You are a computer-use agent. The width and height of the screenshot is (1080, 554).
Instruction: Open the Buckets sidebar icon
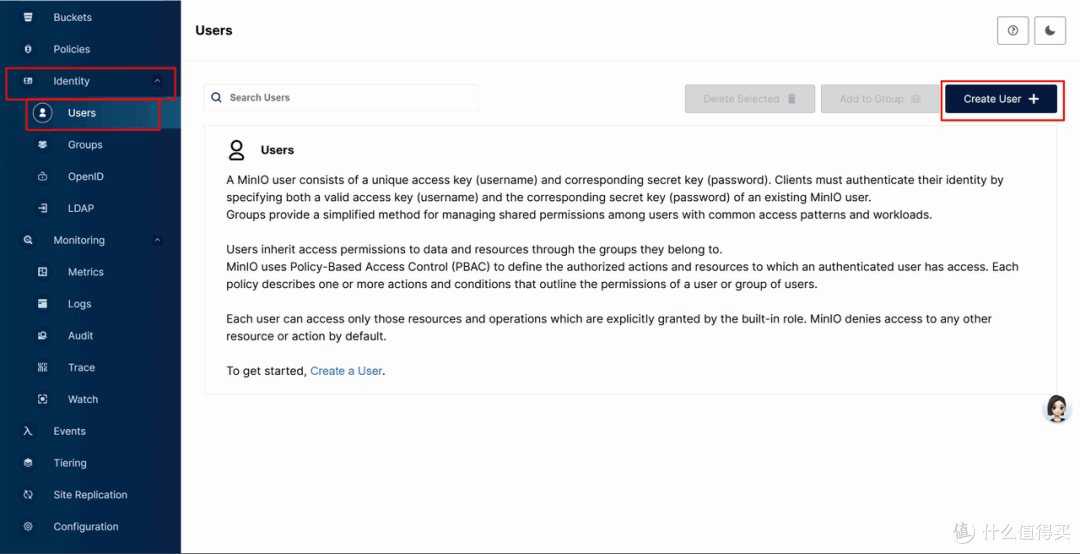pos(28,17)
